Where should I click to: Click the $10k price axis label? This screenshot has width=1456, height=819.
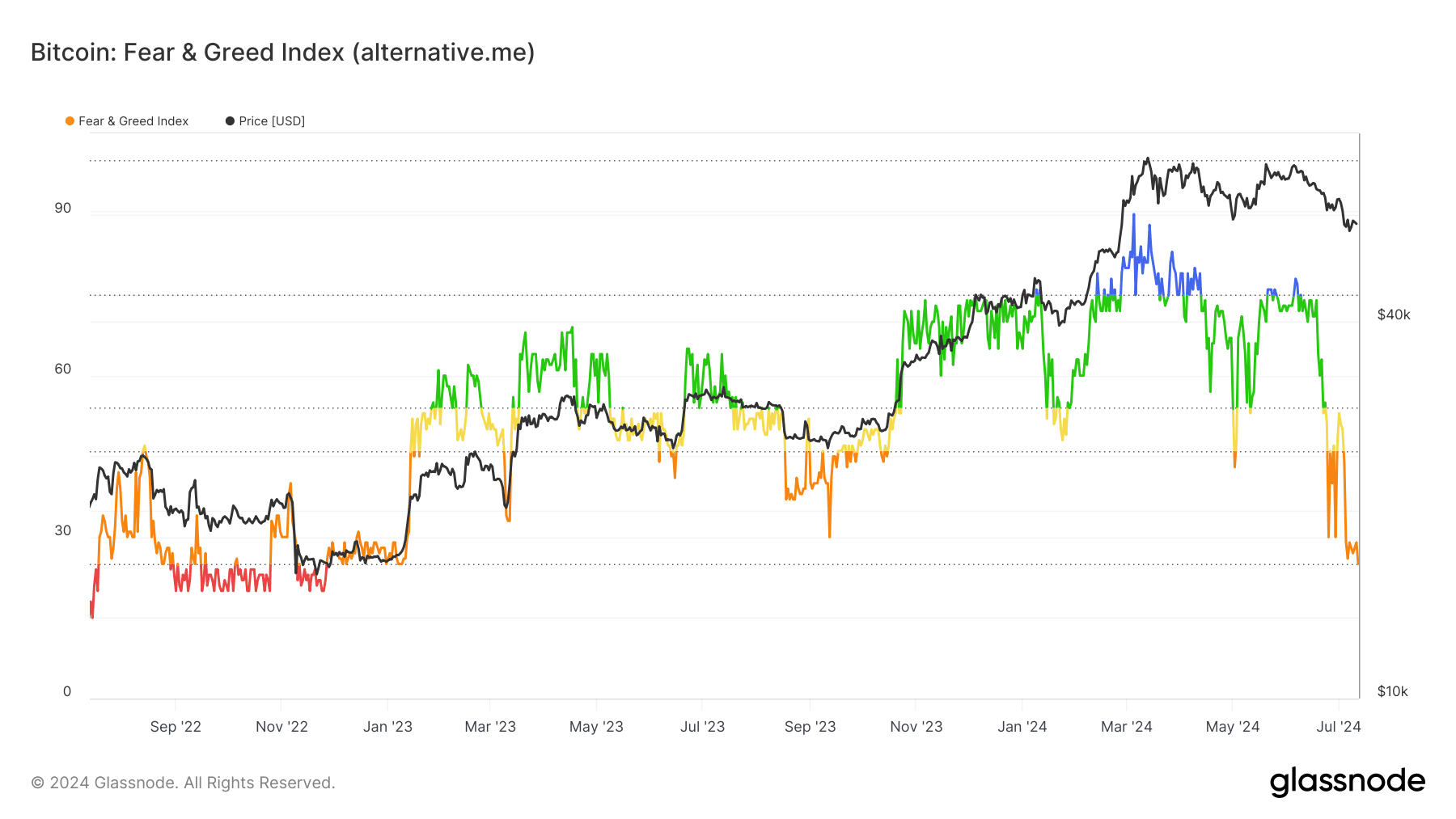pyautogui.click(x=1393, y=692)
